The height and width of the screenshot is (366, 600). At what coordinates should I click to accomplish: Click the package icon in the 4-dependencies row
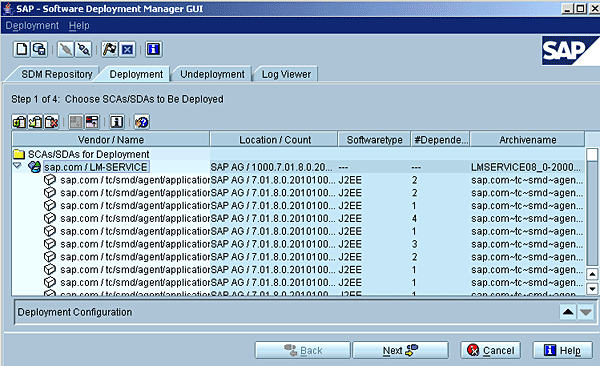(x=50, y=218)
